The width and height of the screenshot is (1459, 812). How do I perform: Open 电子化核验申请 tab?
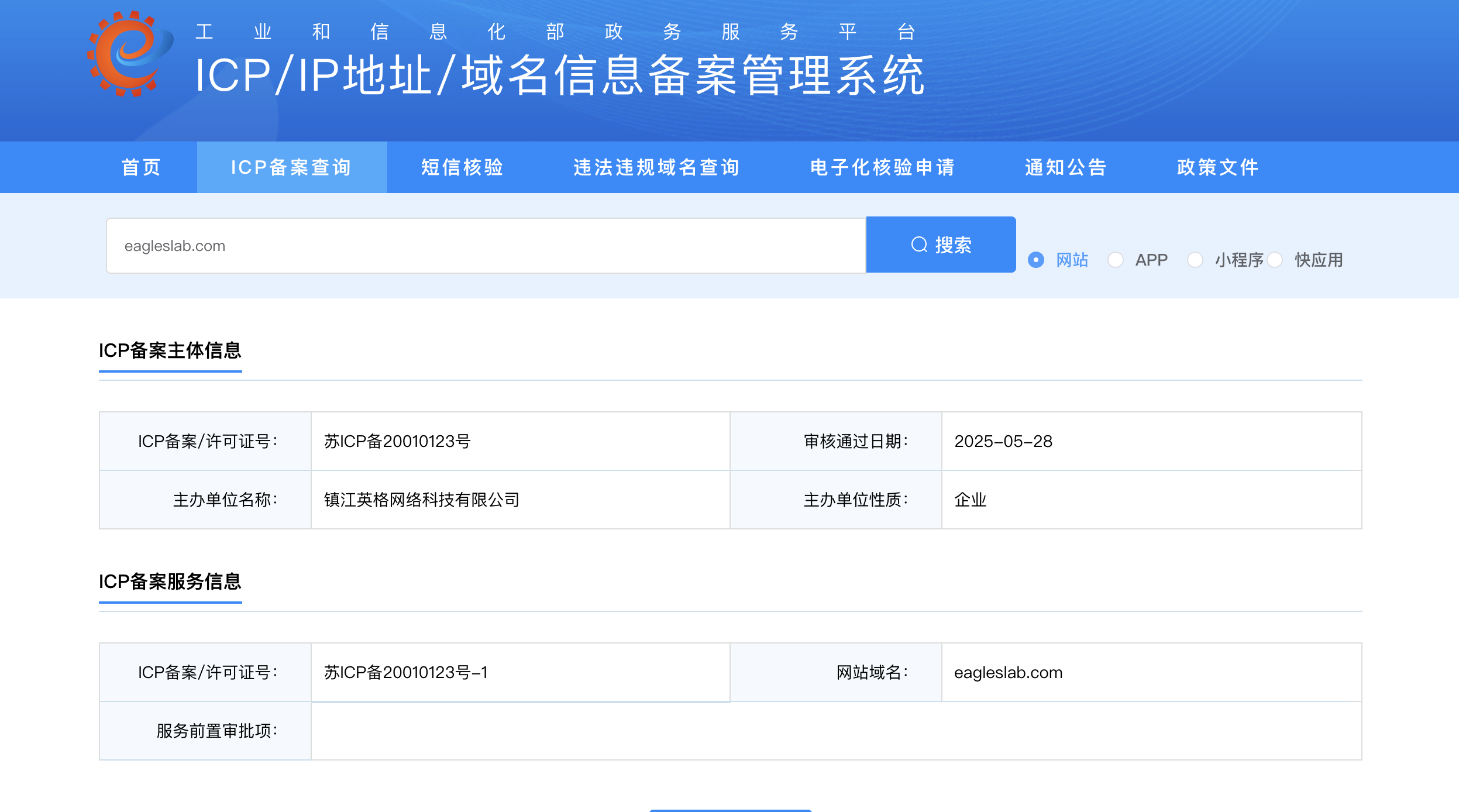[882, 167]
